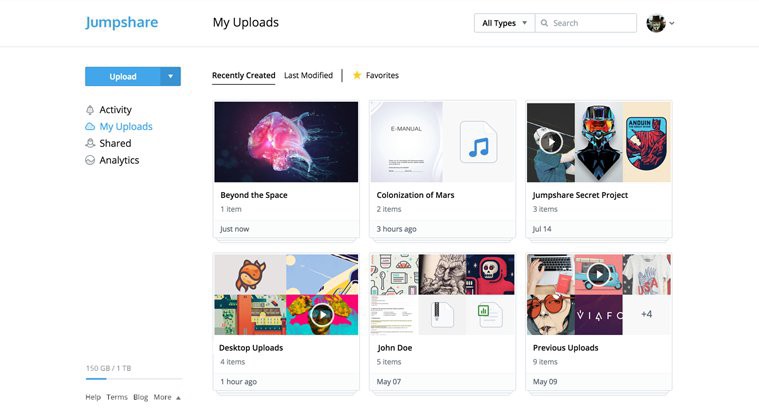759x412 pixels.
Task: Click the Activity bell icon in sidebar
Action: [90, 110]
